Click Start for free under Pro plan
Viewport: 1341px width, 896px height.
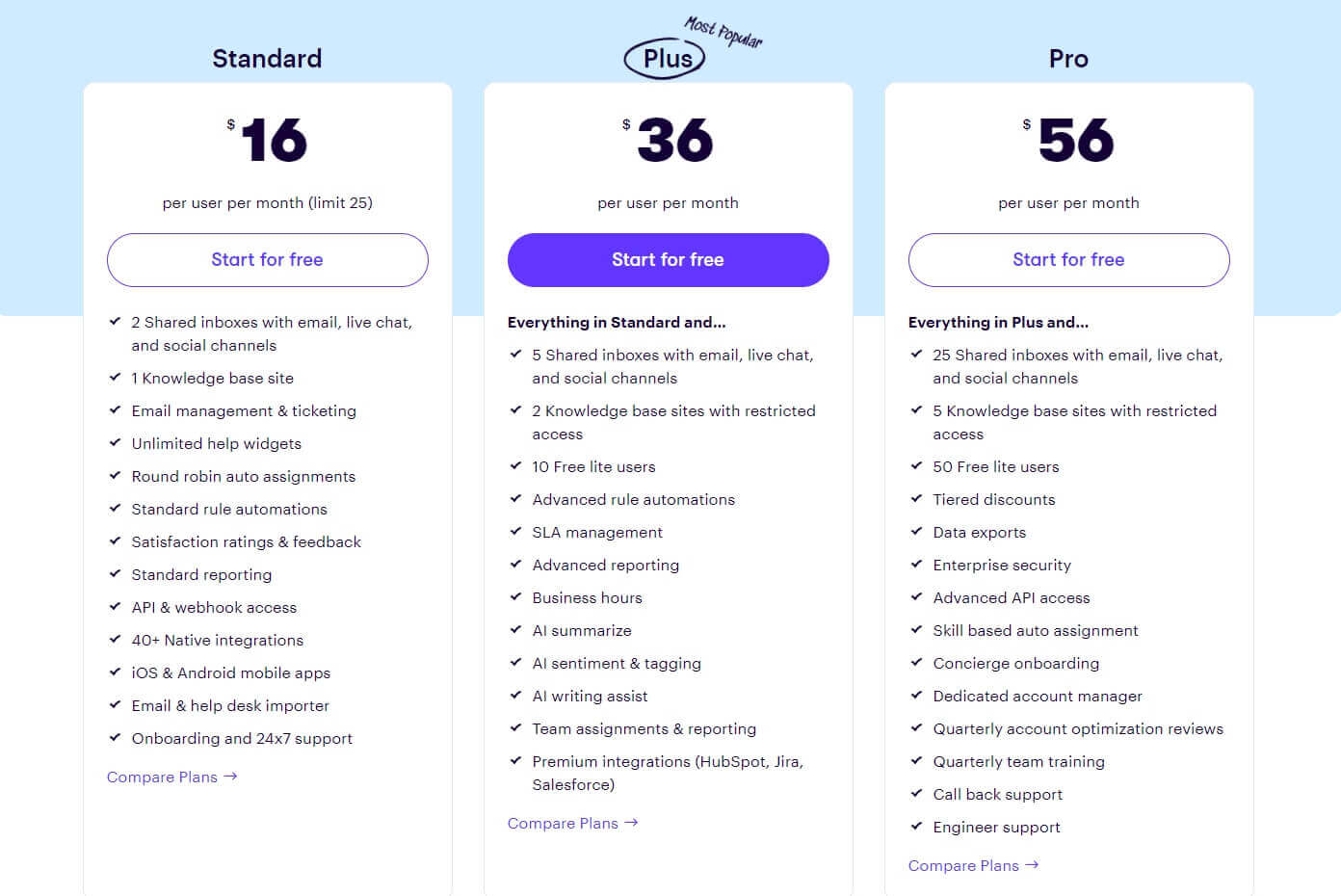point(1068,260)
